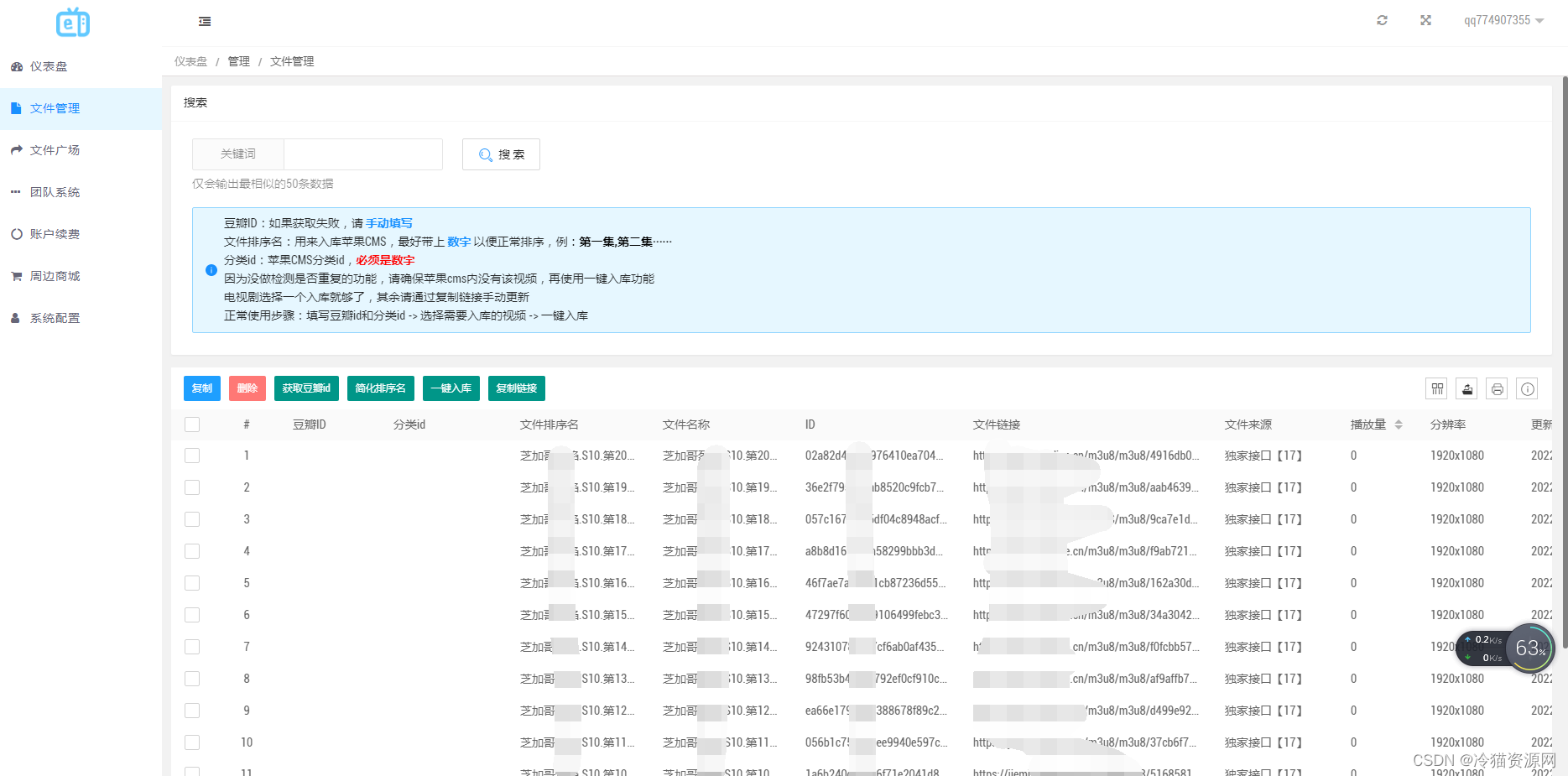This screenshot has width=1568, height=776.
Task: Sort by 播放量 using the sort arrows
Action: pos(1399,424)
